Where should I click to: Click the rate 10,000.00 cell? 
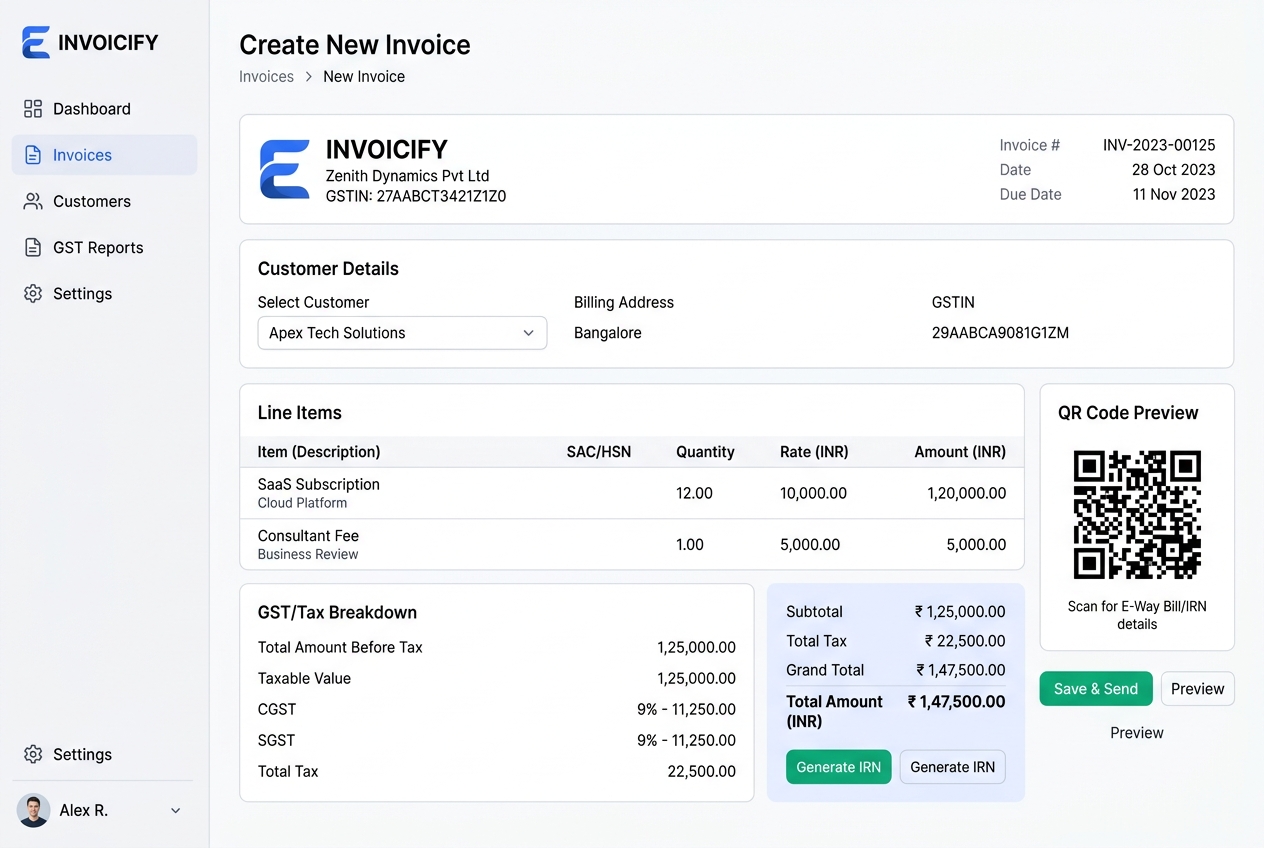pyautogui.click(x=813, y=493)
